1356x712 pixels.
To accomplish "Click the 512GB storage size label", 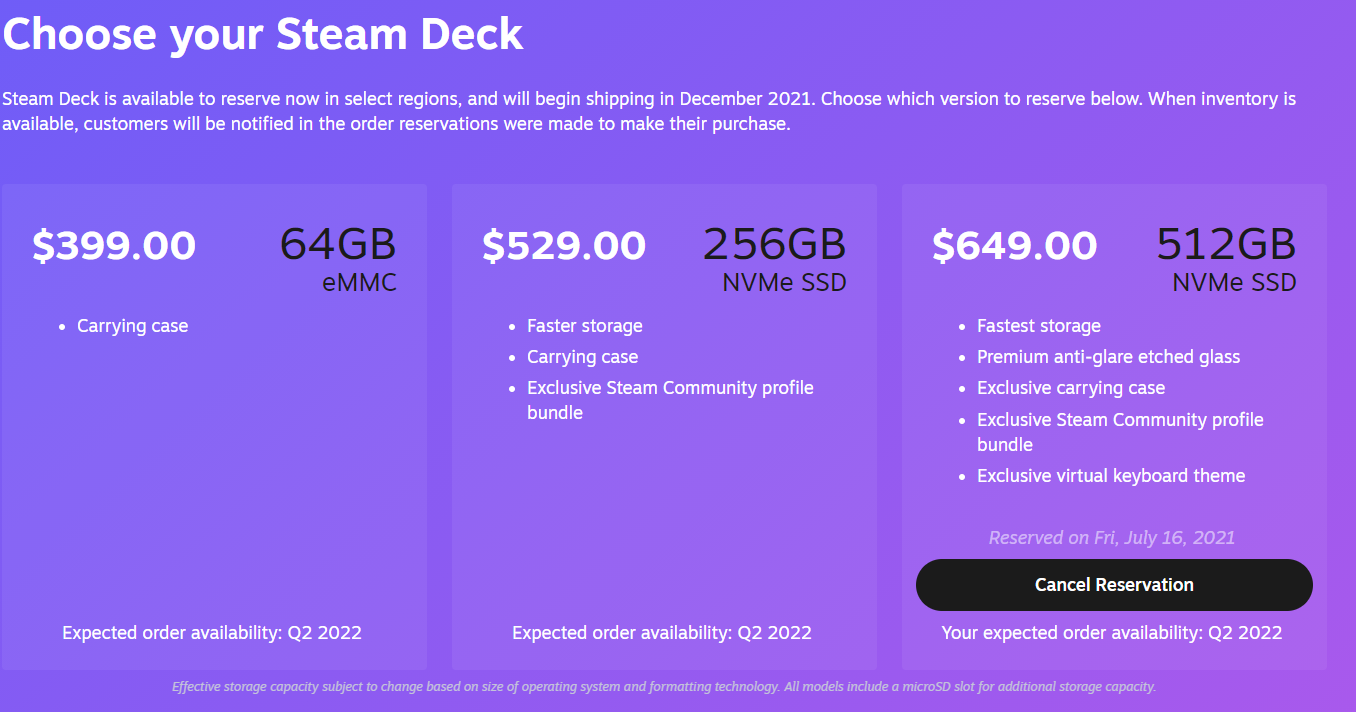I will click(x=1226, y=245).
